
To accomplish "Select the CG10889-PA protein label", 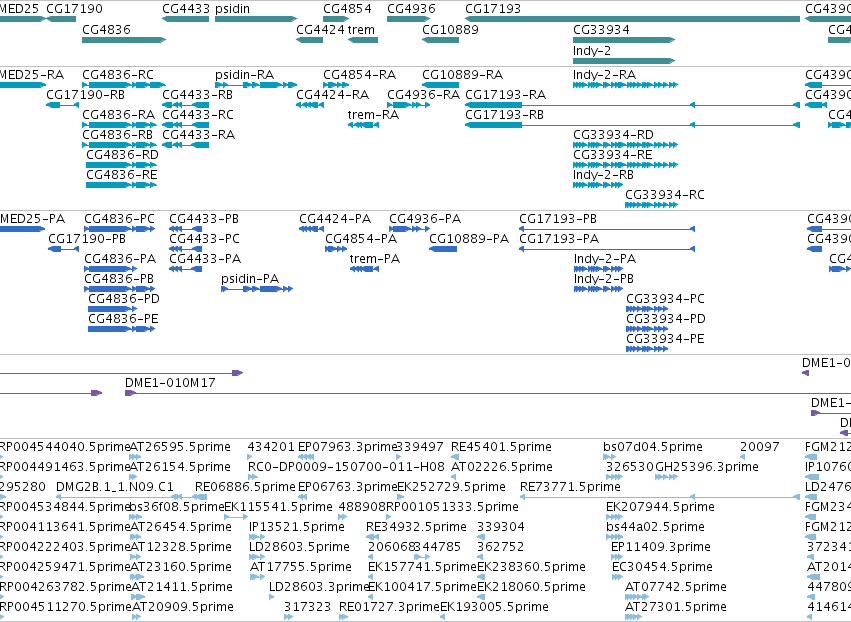I will 469,239.
